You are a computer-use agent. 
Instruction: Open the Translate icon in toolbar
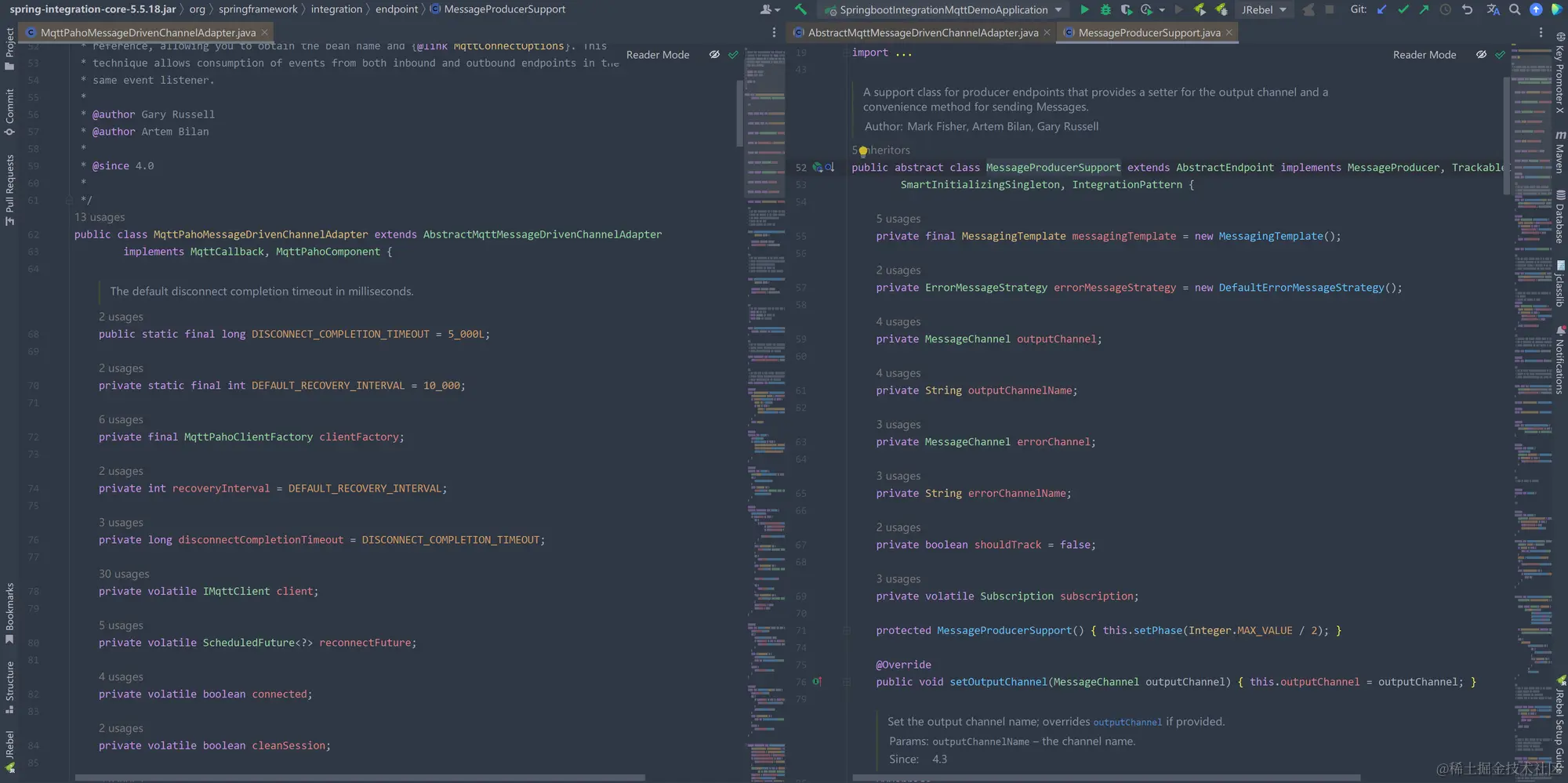tap(1493, 9)
